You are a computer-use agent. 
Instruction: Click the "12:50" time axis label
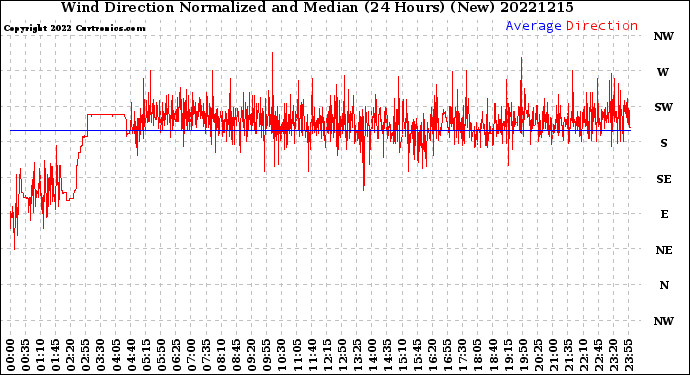tap(342, 355)
